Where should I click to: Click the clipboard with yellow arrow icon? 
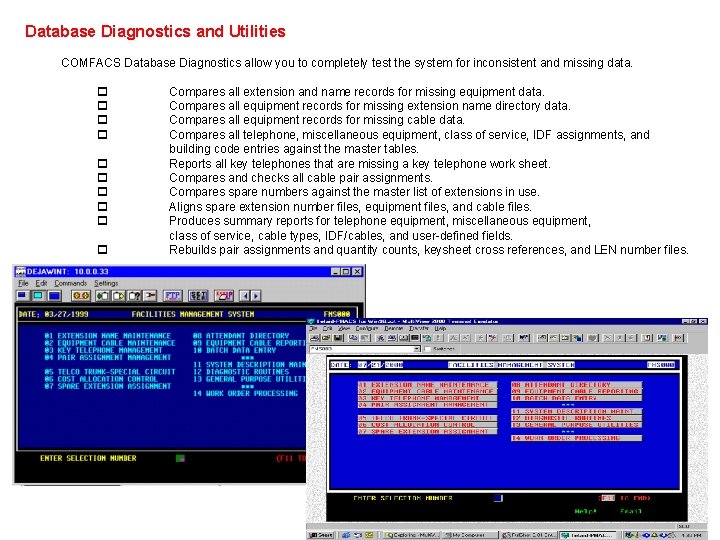[118, 296]
